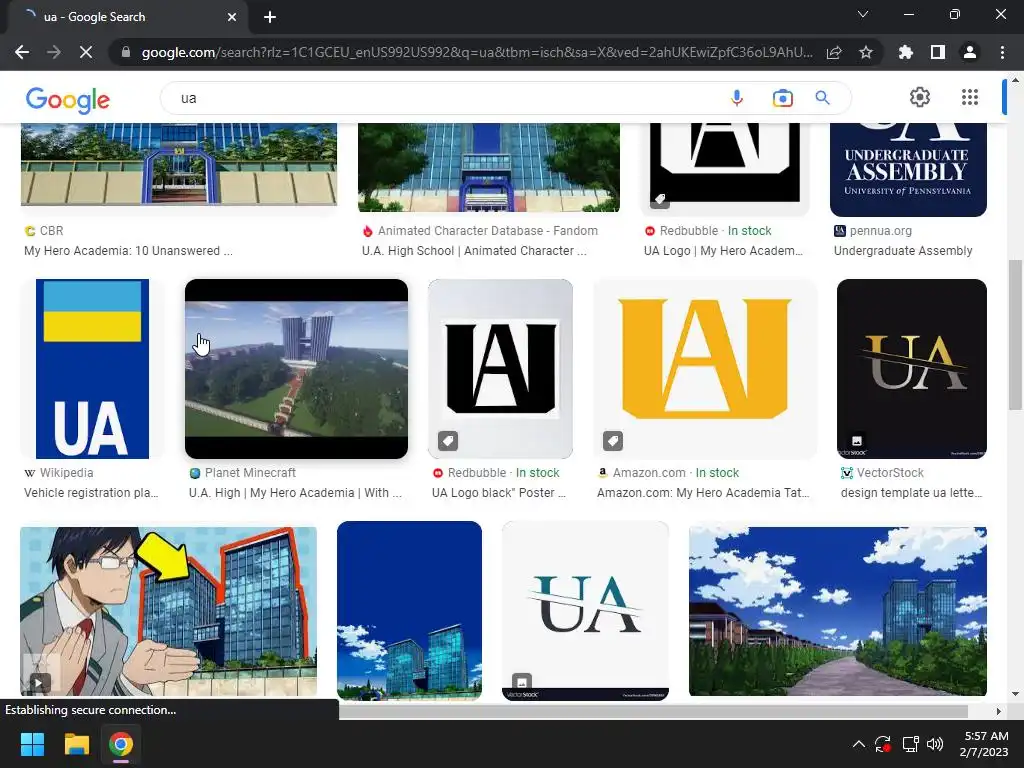
Task: Open File Explorer from the taskbar
Action: pyautogui.click(x=76, y=744)
